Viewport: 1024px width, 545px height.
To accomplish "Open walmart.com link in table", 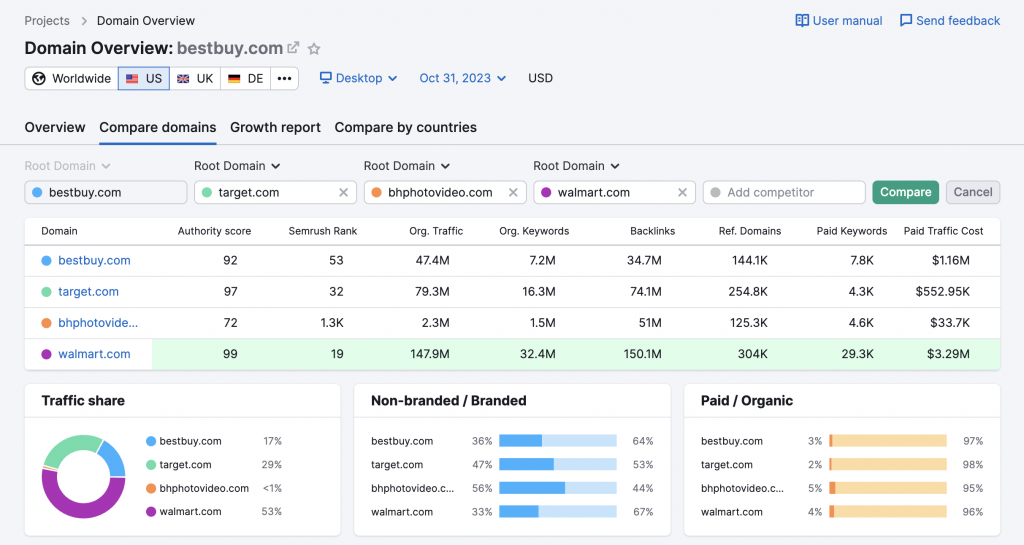I will 94,354.
